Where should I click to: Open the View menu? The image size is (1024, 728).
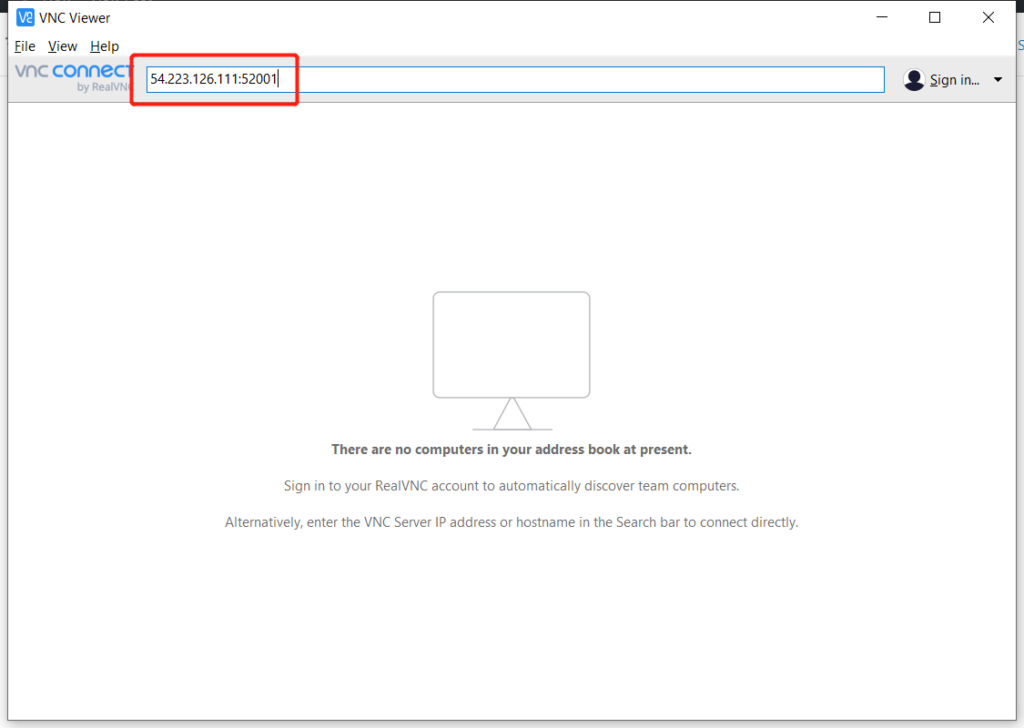click(62, 46)
